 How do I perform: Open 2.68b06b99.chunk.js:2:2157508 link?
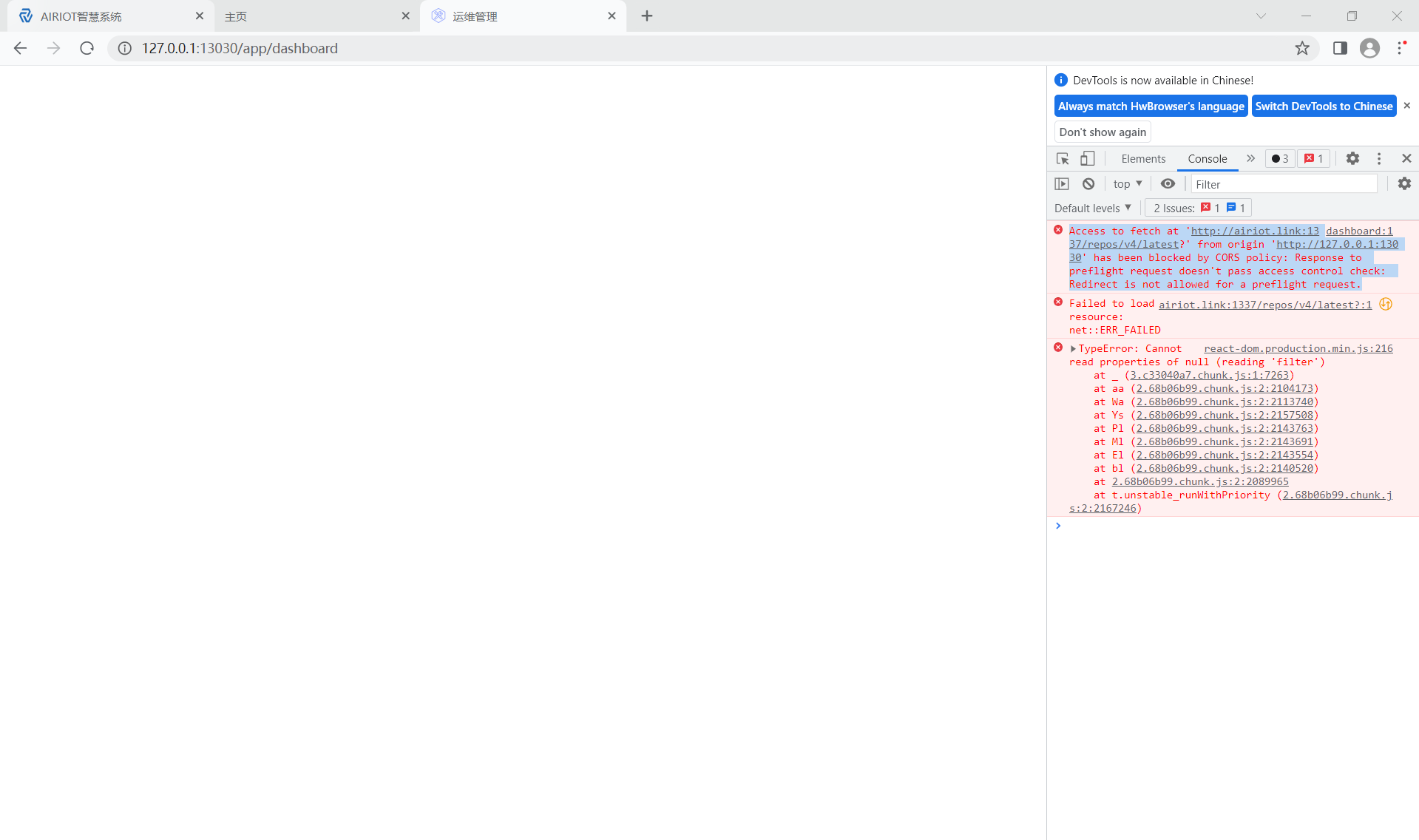[x=1225, y=416]
